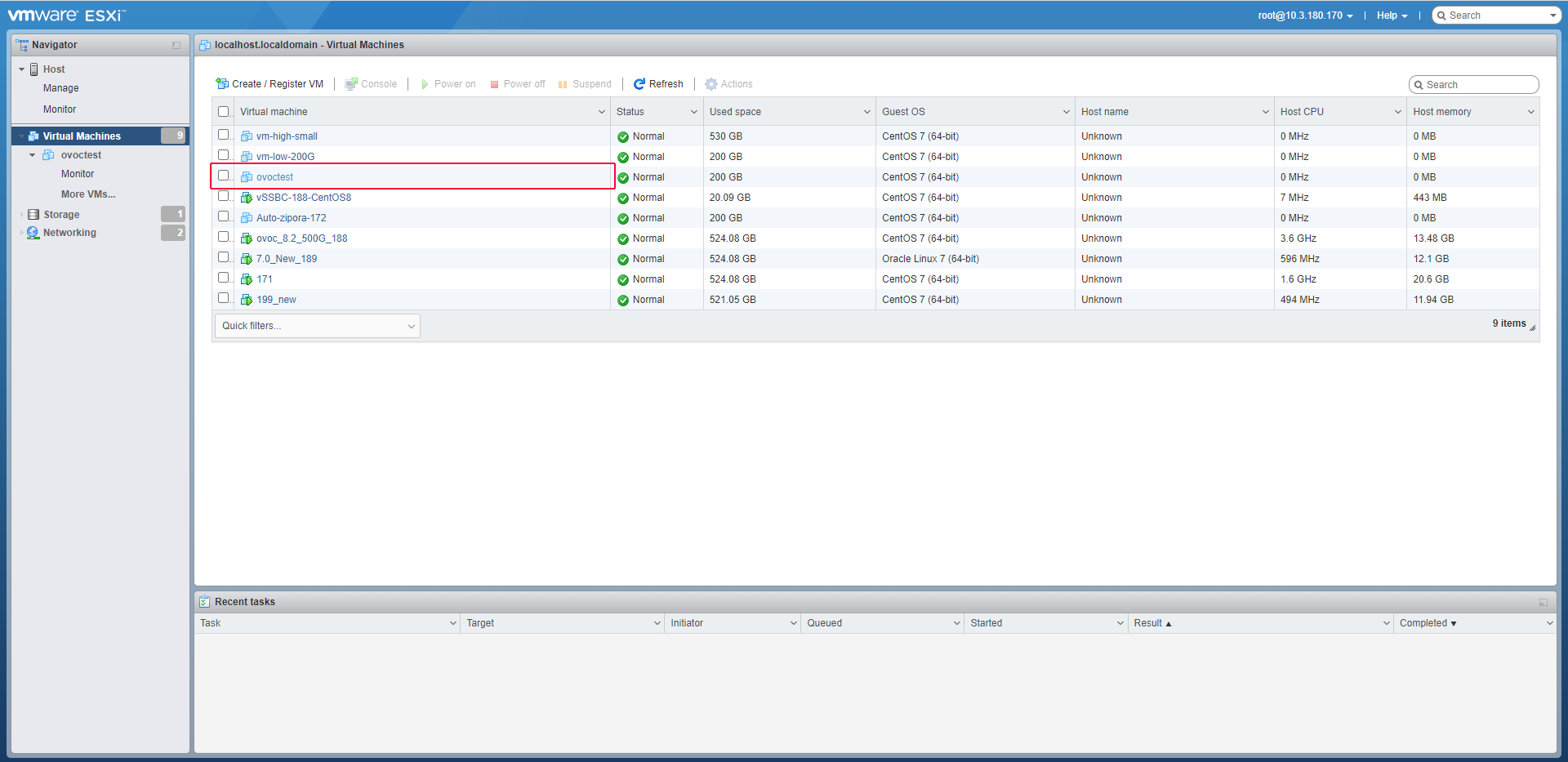1568x762 pixels.
Task: Click the Host server icon in Navigator
Action: 34,69
